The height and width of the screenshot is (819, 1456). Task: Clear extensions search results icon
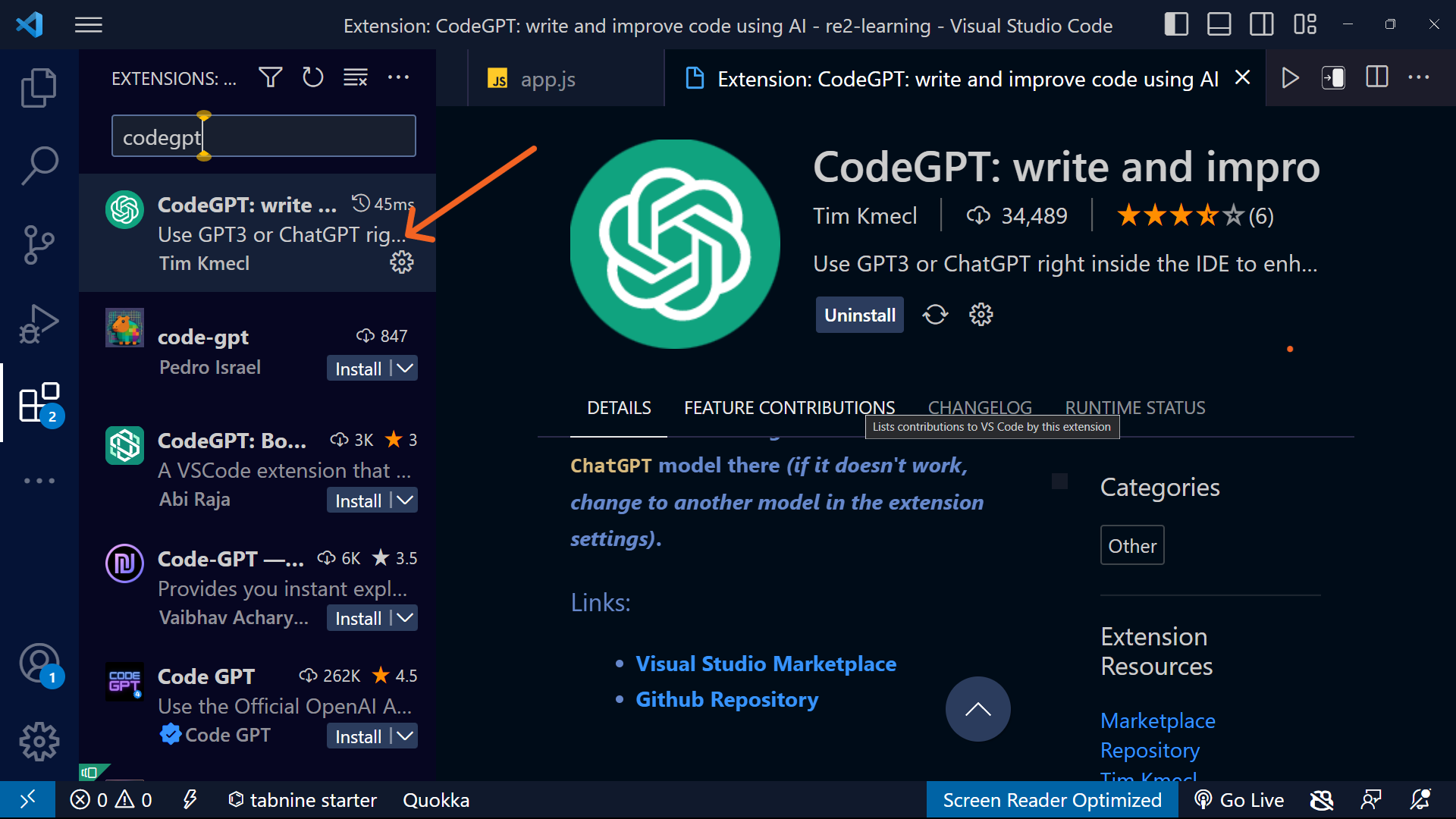pos(355,77)
